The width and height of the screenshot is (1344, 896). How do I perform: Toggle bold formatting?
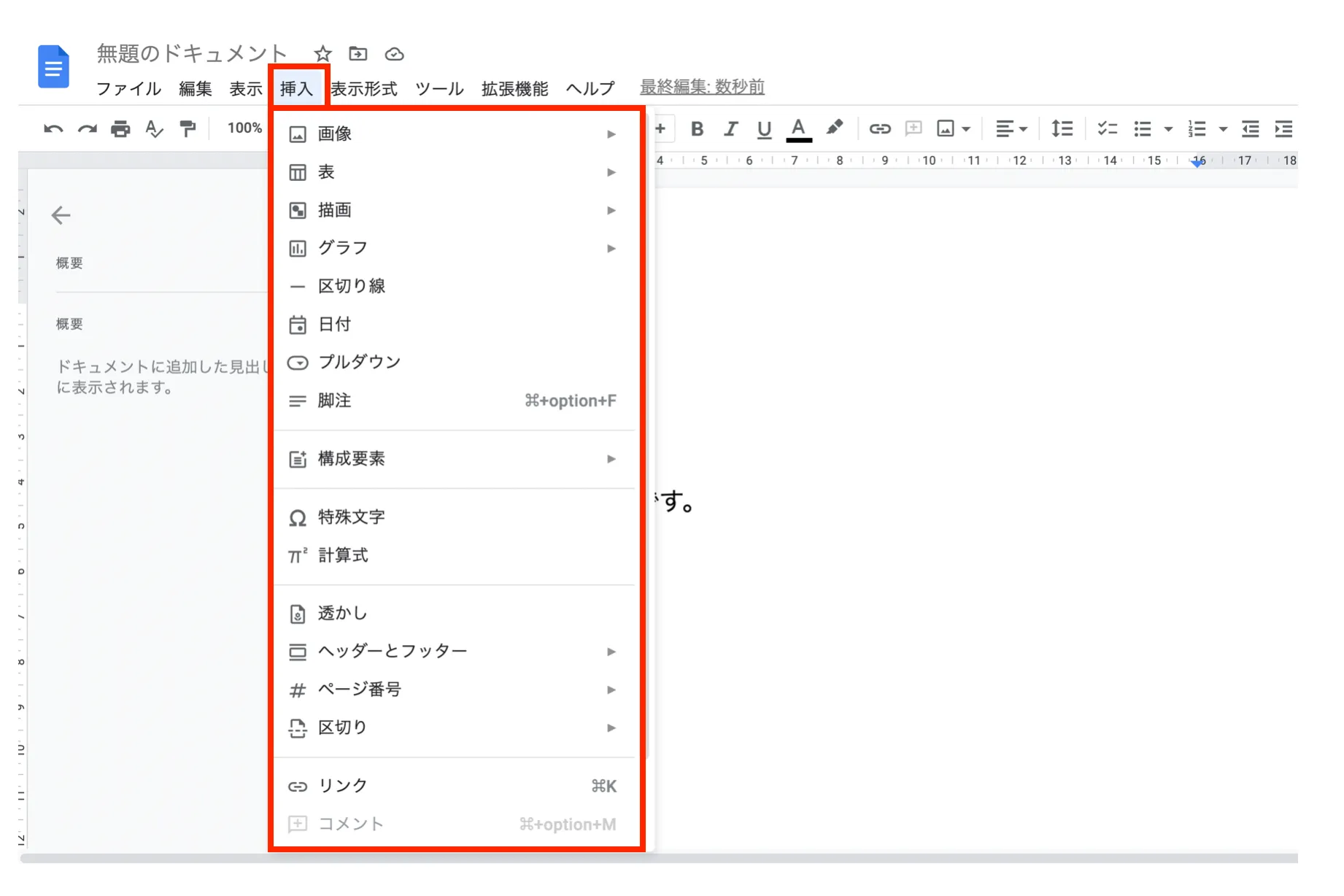tap(697, 129)
